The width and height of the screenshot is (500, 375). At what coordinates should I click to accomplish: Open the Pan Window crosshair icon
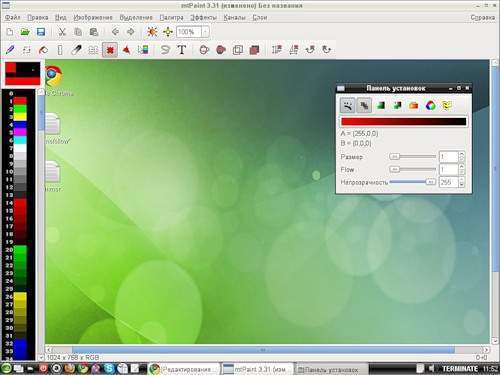pos(168,32)
